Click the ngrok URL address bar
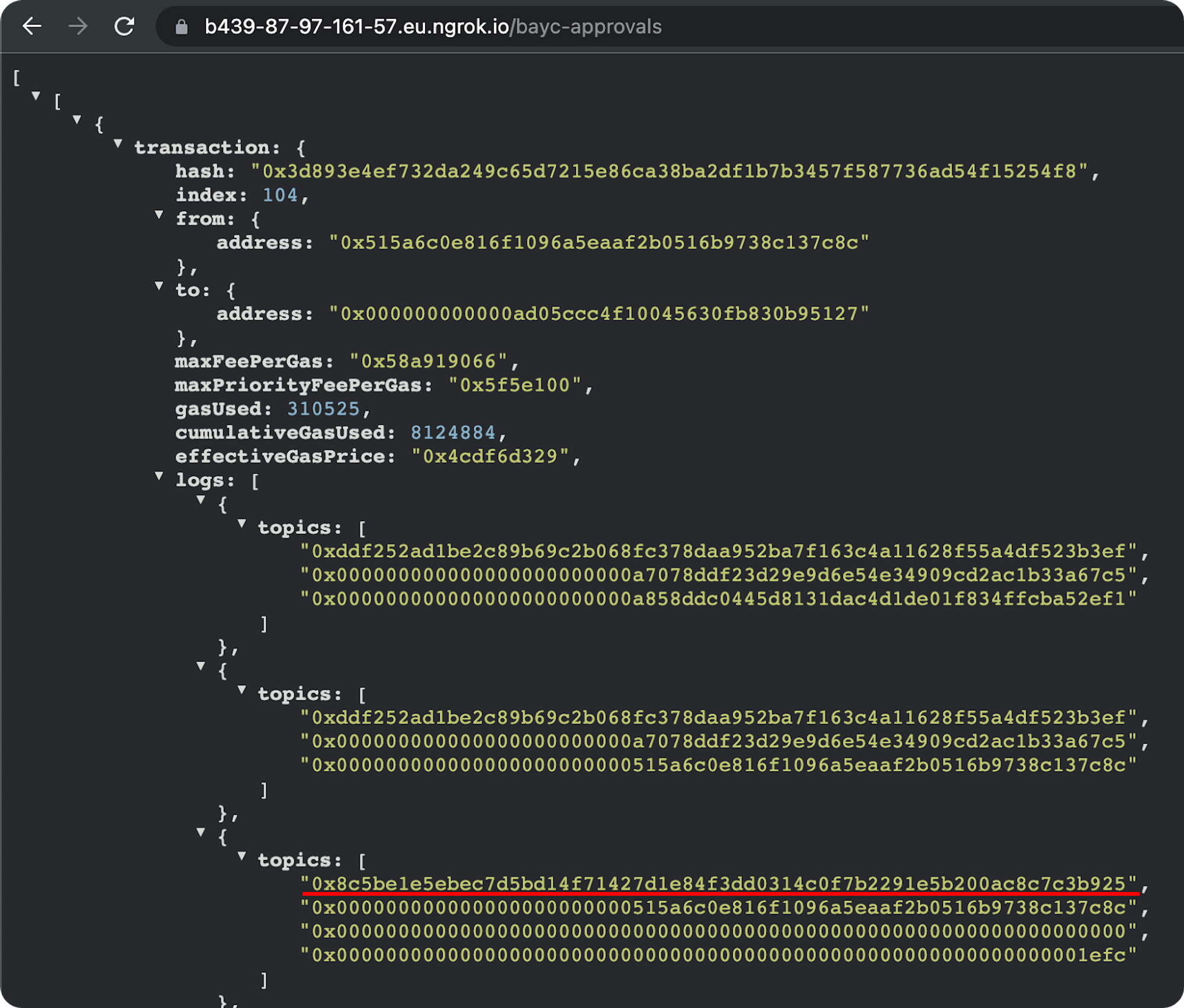This screenshot has height=1008, width=1184. [432, 27]
